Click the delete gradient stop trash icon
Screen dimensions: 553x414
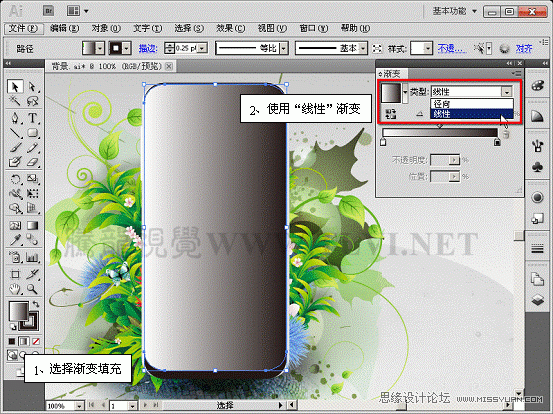(x=506, y=134)
